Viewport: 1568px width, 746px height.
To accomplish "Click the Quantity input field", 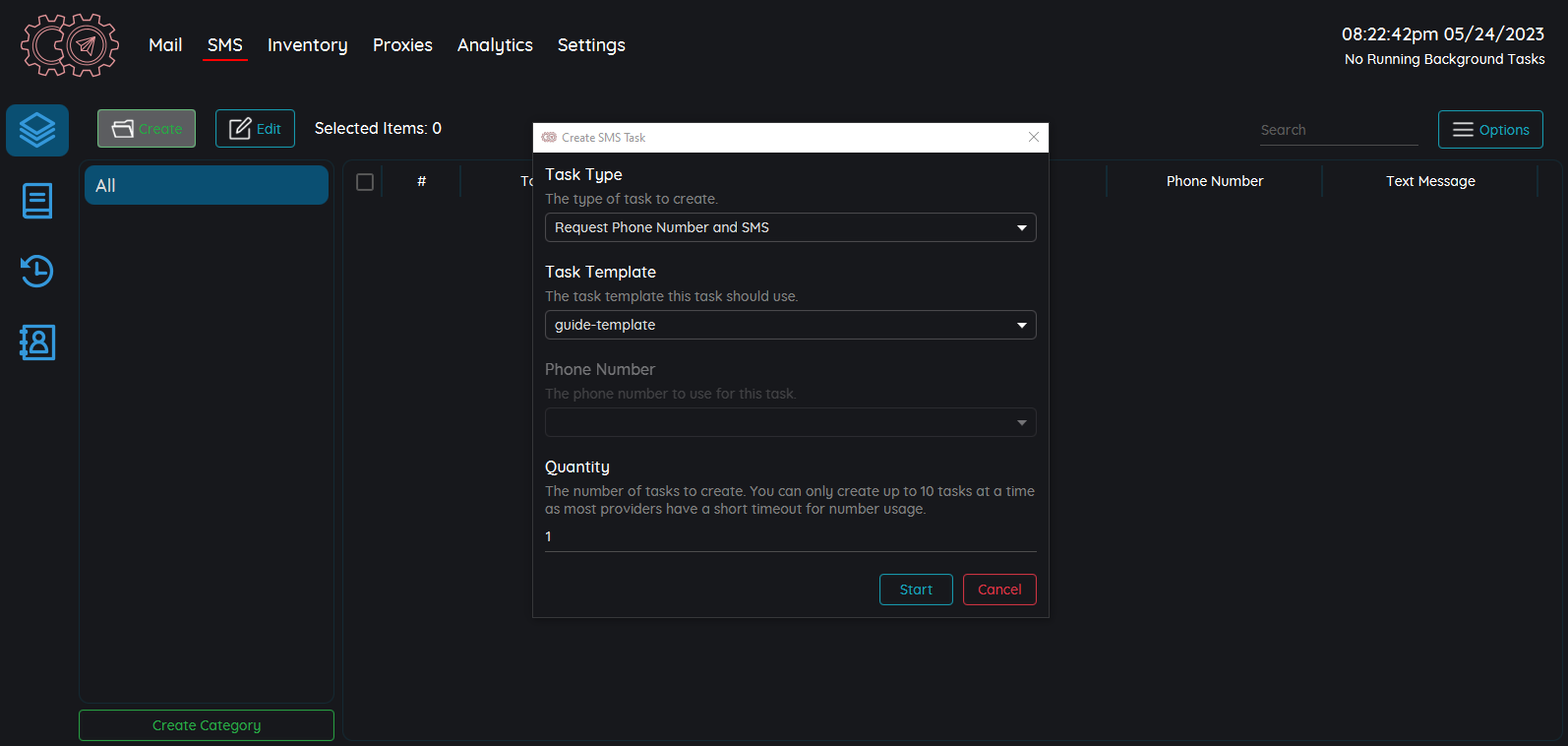I will [790, 537].
